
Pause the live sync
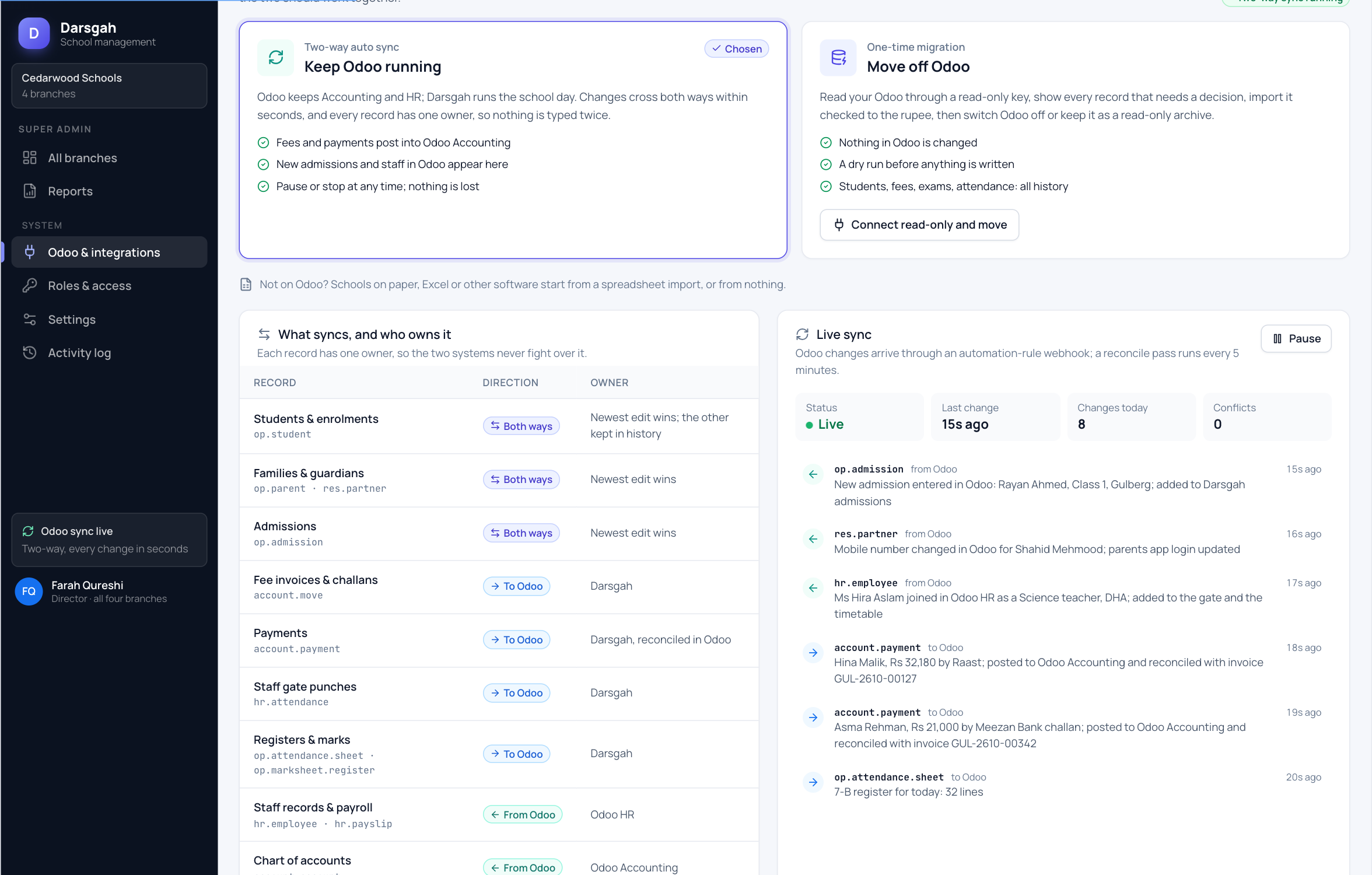point(1296,338)
